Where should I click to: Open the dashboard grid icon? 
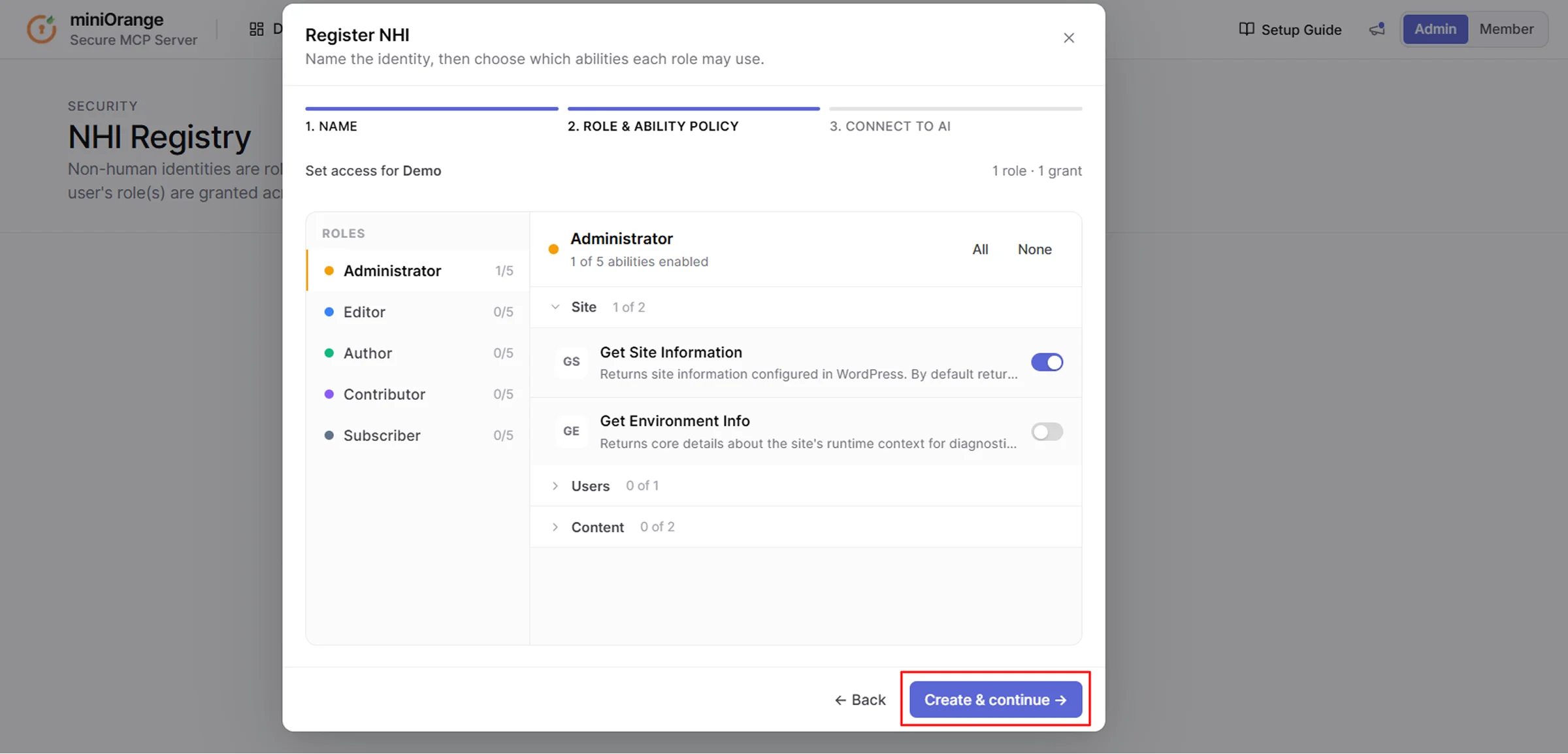click(257, 29)
